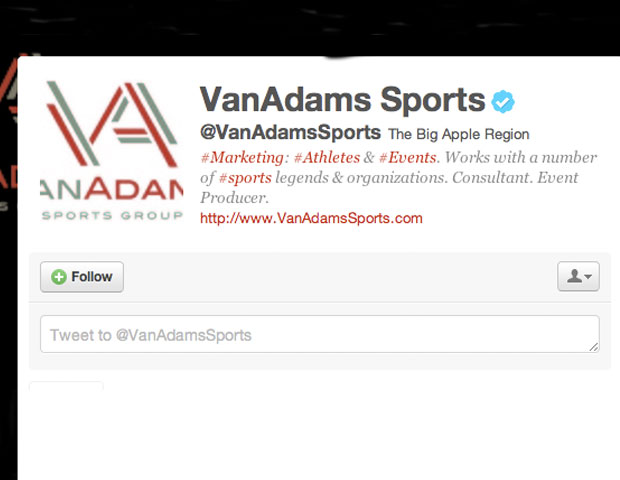Open the #Marketing hashtag

coord(242,158)
